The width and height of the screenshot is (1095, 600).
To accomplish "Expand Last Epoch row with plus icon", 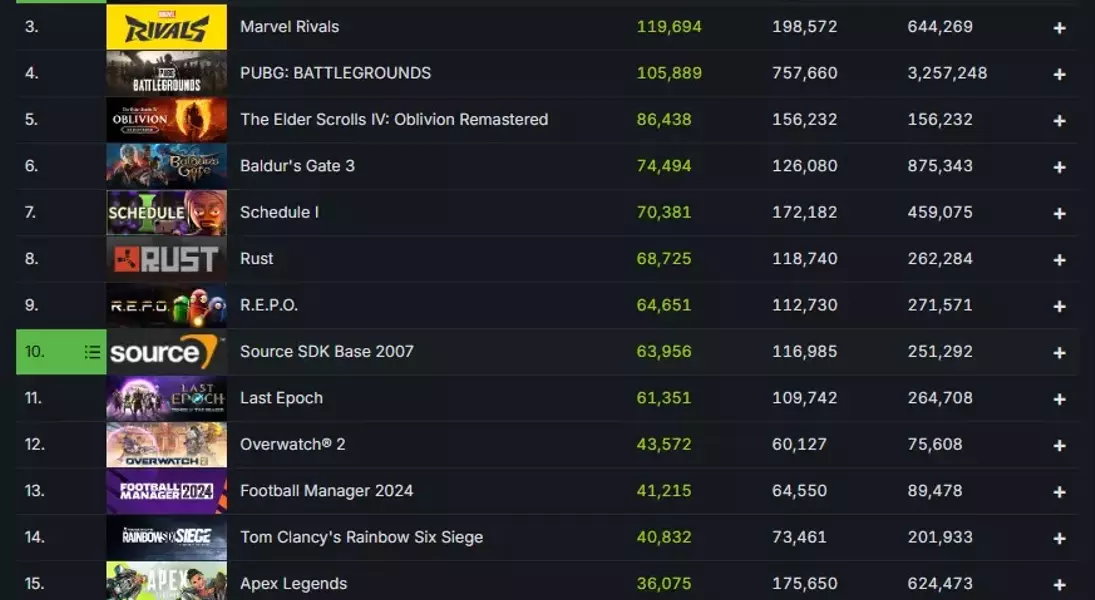I will coord(1059,399).
